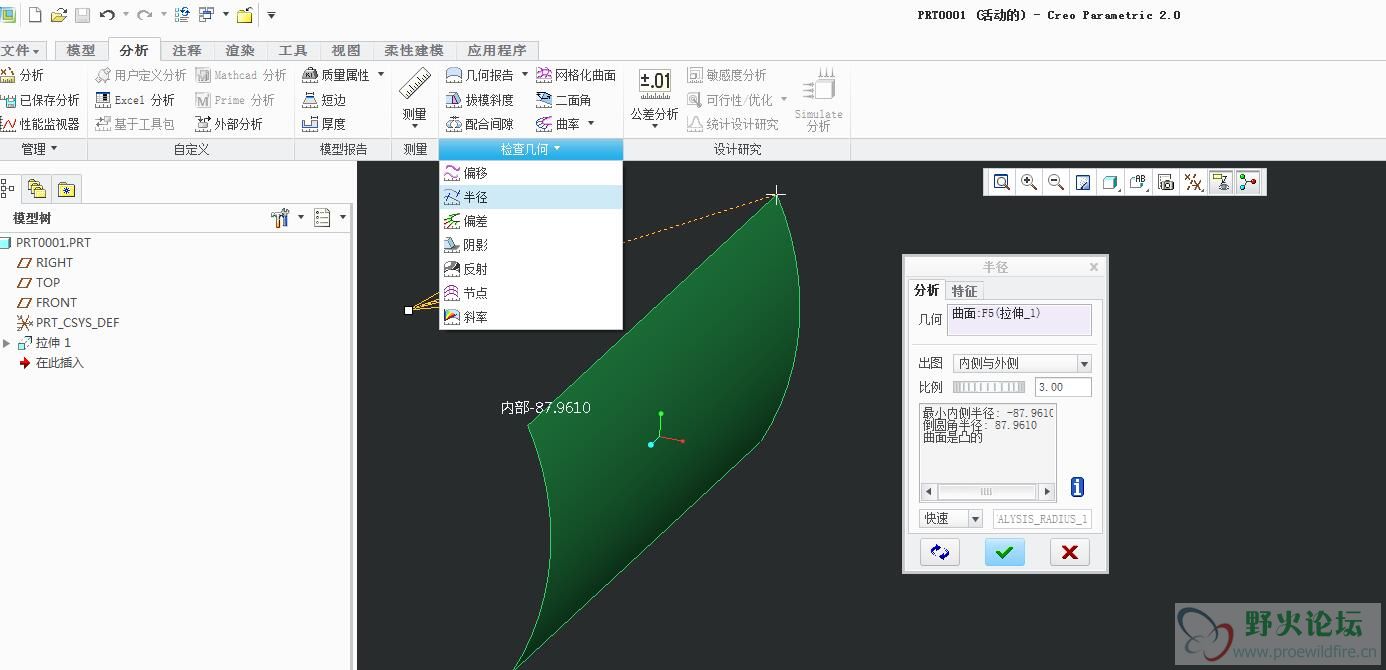This screenshot has height=670, width=1386.
Task: Run 二面角 dihedral angle analysis
Action: (563, 100)
